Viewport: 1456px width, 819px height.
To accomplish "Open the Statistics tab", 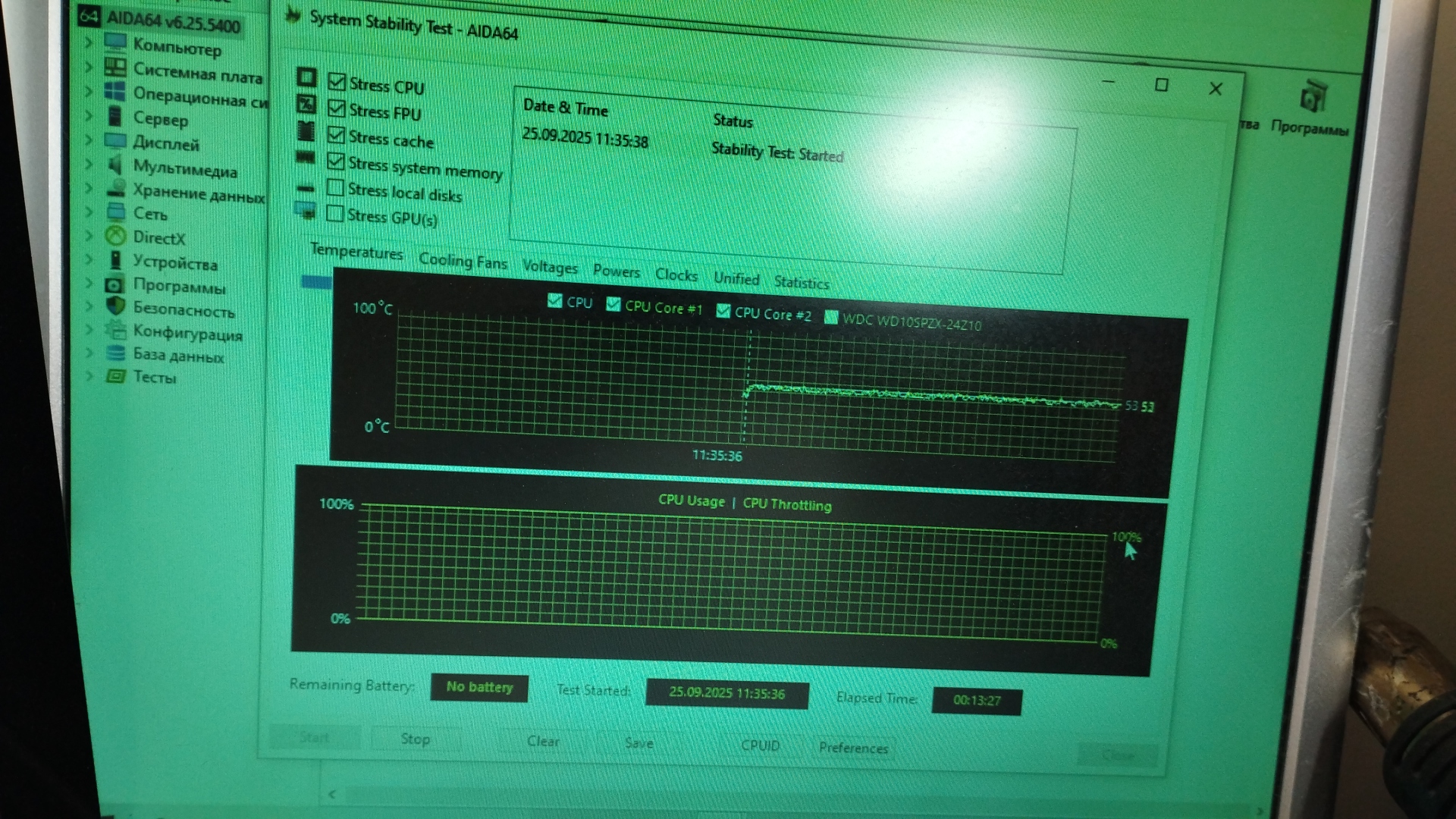I will (801, 283).
